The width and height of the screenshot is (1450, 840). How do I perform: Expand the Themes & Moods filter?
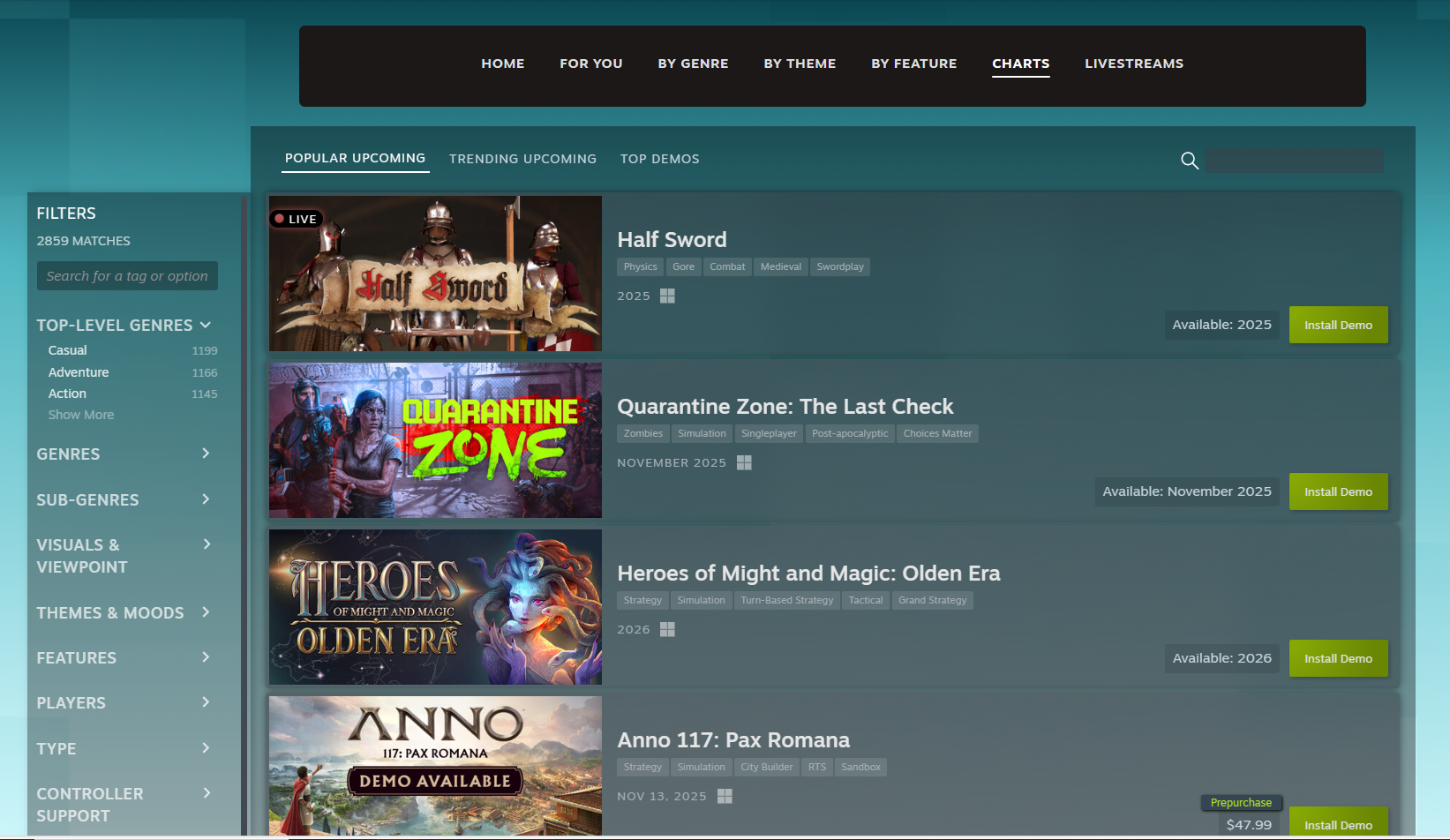tap(206, 612)
